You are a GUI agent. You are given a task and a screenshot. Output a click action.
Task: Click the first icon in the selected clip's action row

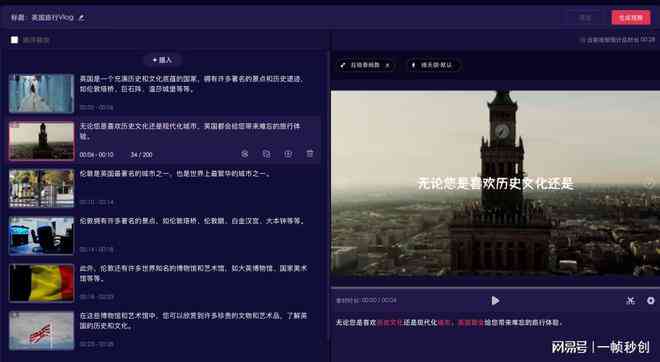(245, 154)
